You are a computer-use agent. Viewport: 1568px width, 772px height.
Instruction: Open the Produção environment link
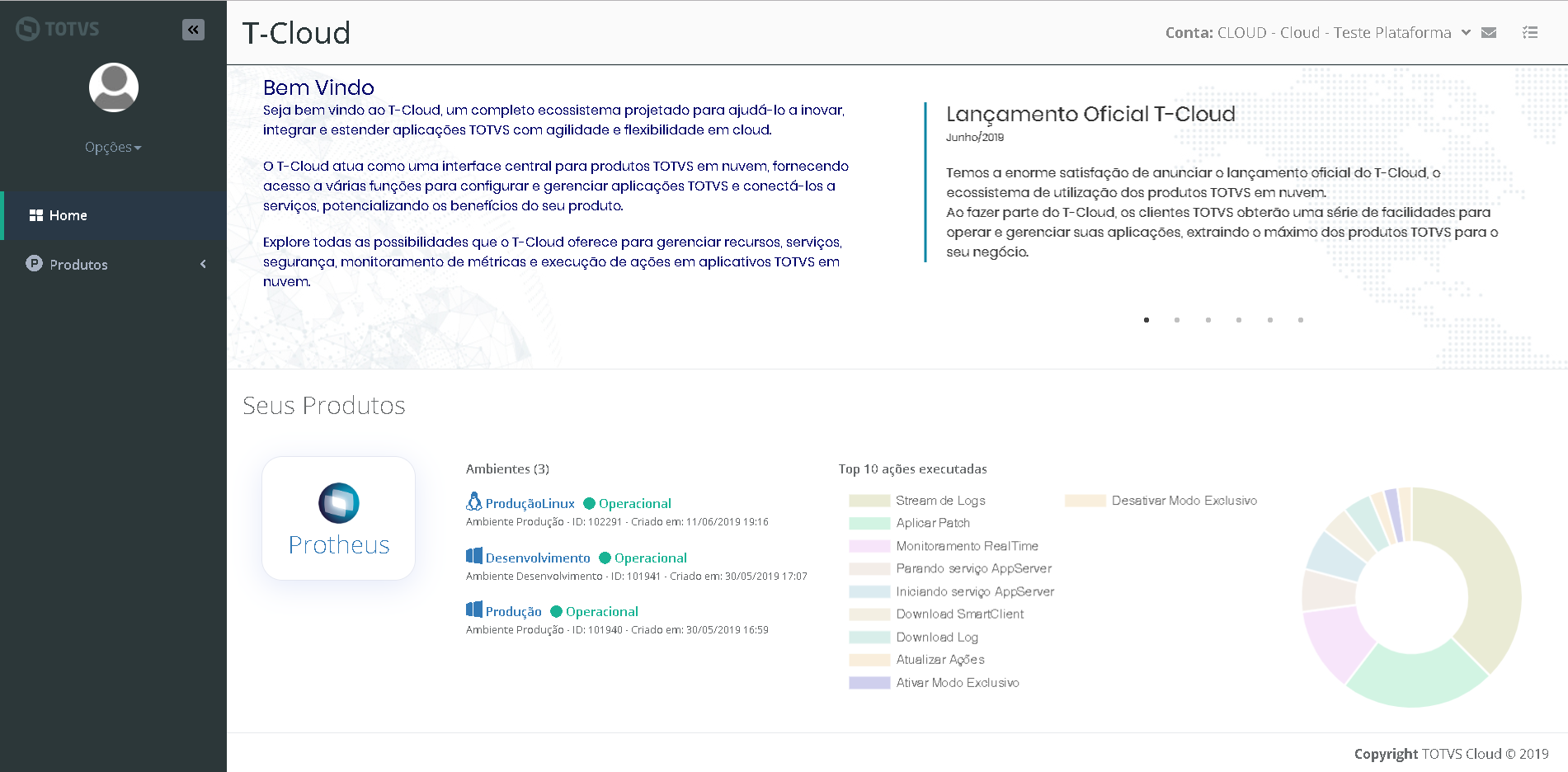(x=513, y=612)
